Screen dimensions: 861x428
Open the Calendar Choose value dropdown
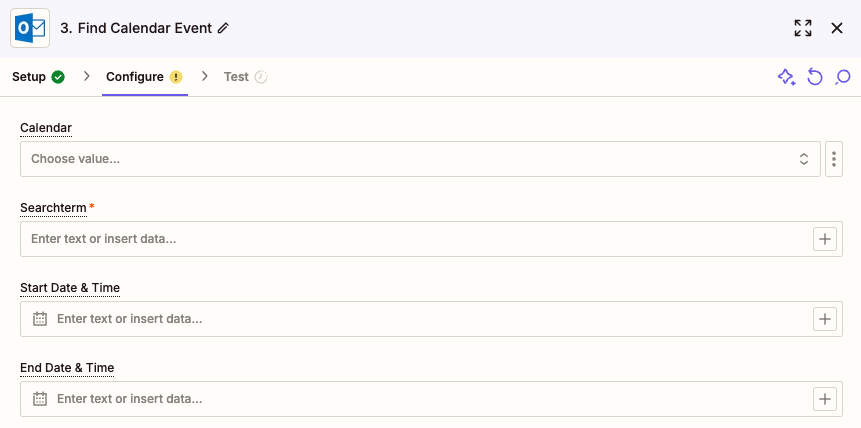click(x=420, y=159)
